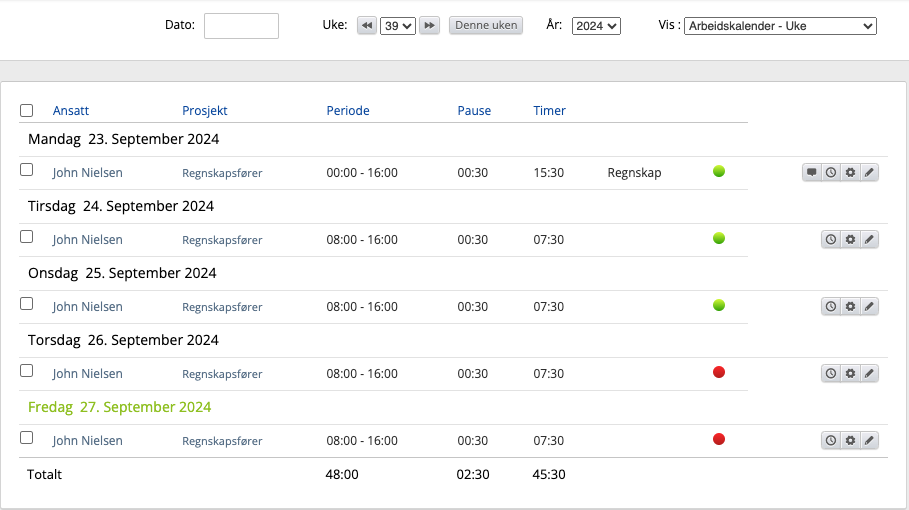Open the week number 39 dropdown
This screenshot has height=510, width=909.
(398, 26)
